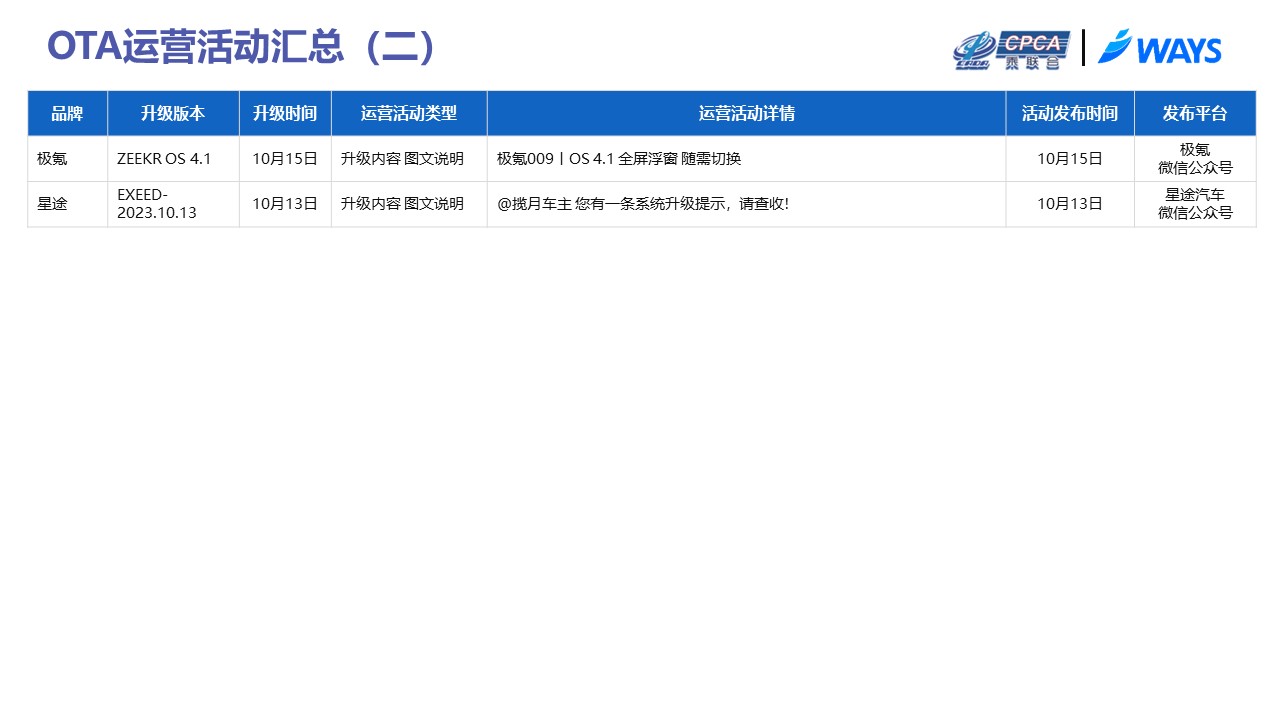This screenshot has height=720, width=1280.
Task: Click 升级内容 图文说明 in the 极氪 row
Action: (409, 158)
